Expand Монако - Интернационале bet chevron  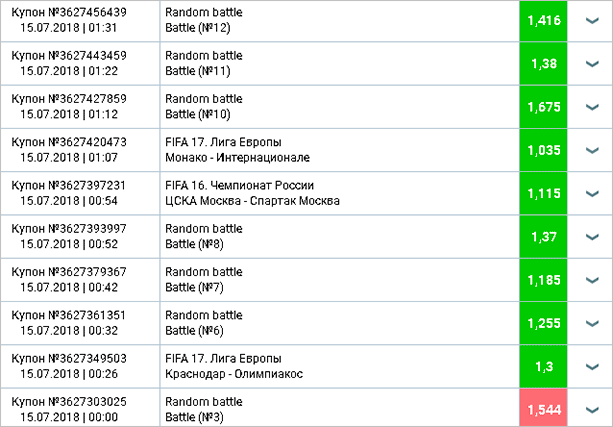point(591,150)
